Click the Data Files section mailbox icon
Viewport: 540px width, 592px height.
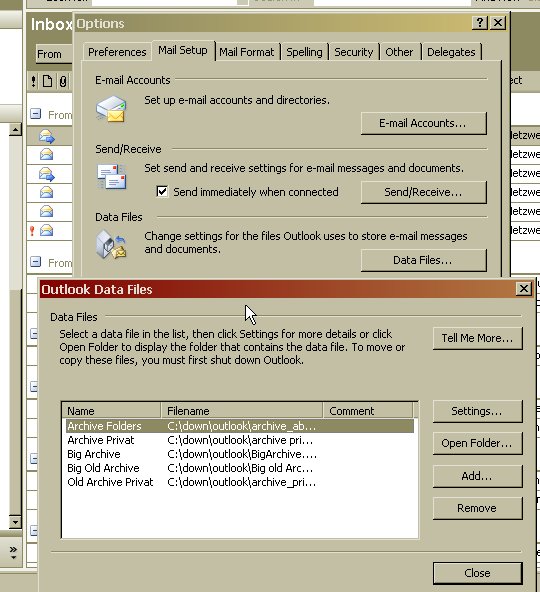point(111,245)
